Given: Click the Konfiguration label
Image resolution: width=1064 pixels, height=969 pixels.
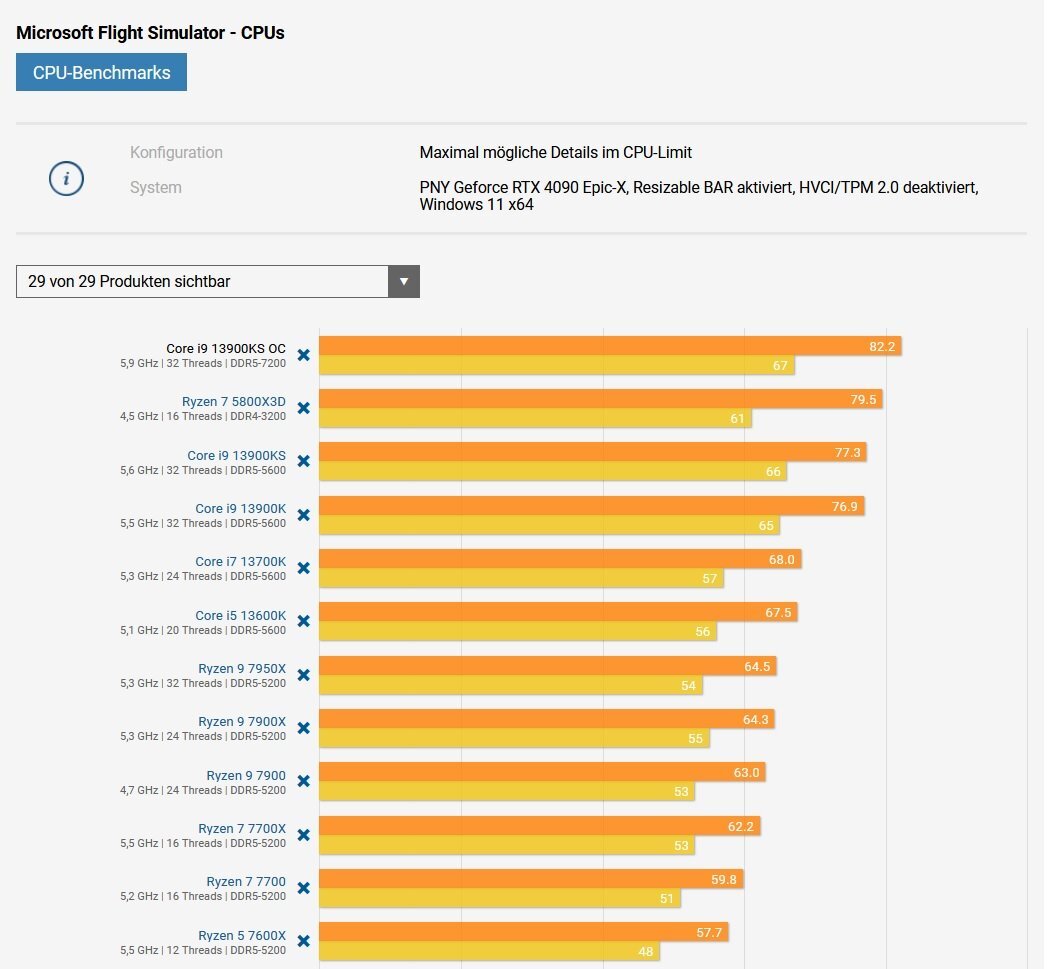Looking at the screenshot, I should 176,153.
